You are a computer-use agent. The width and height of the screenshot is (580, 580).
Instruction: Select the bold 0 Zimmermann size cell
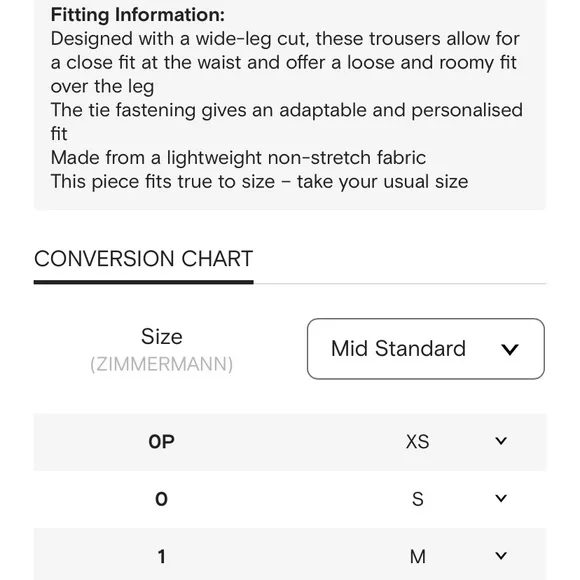coord(161,499)
